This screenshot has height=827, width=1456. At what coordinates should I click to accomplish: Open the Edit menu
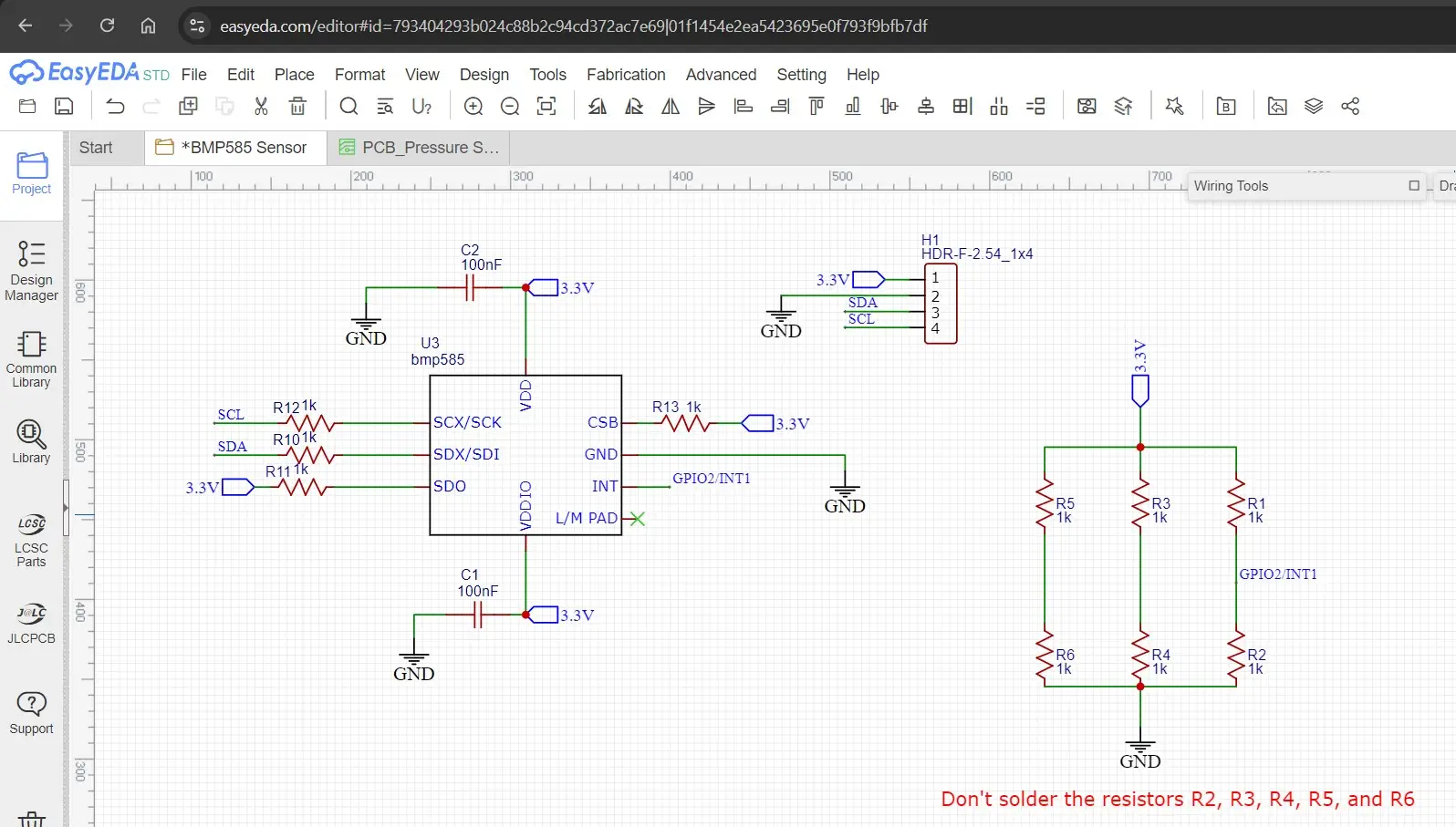241,75
